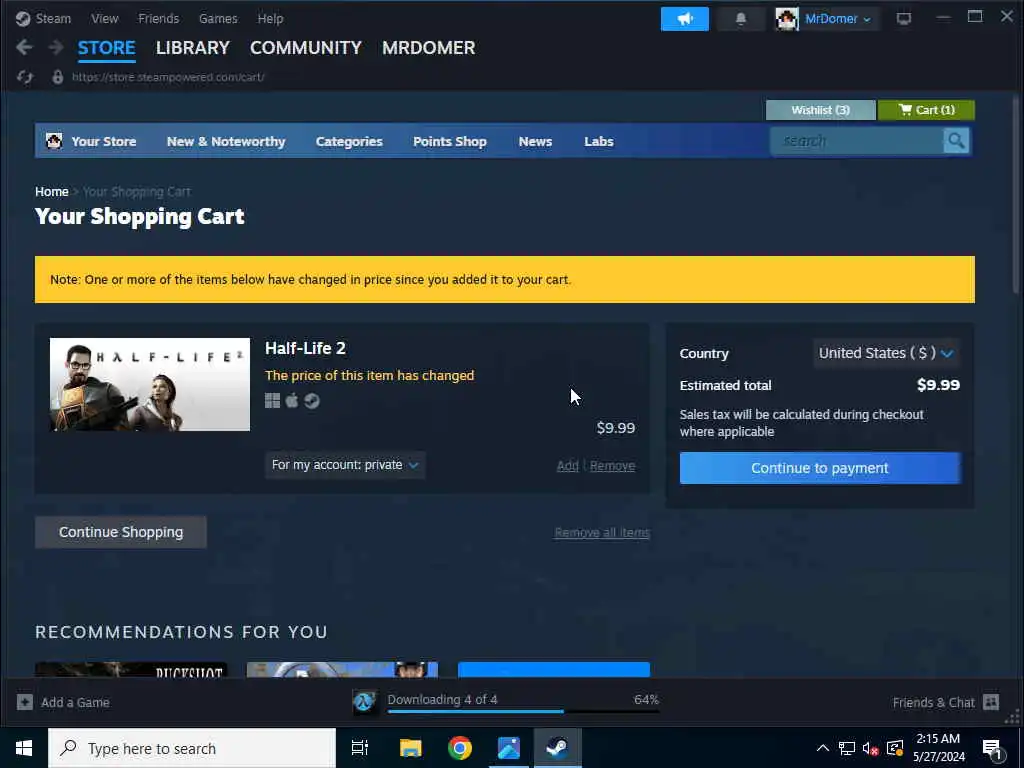This screenshot has height=768, width=1024.
Task: Click the MrDomer profile avatar
Action: [x=787, y=19]
